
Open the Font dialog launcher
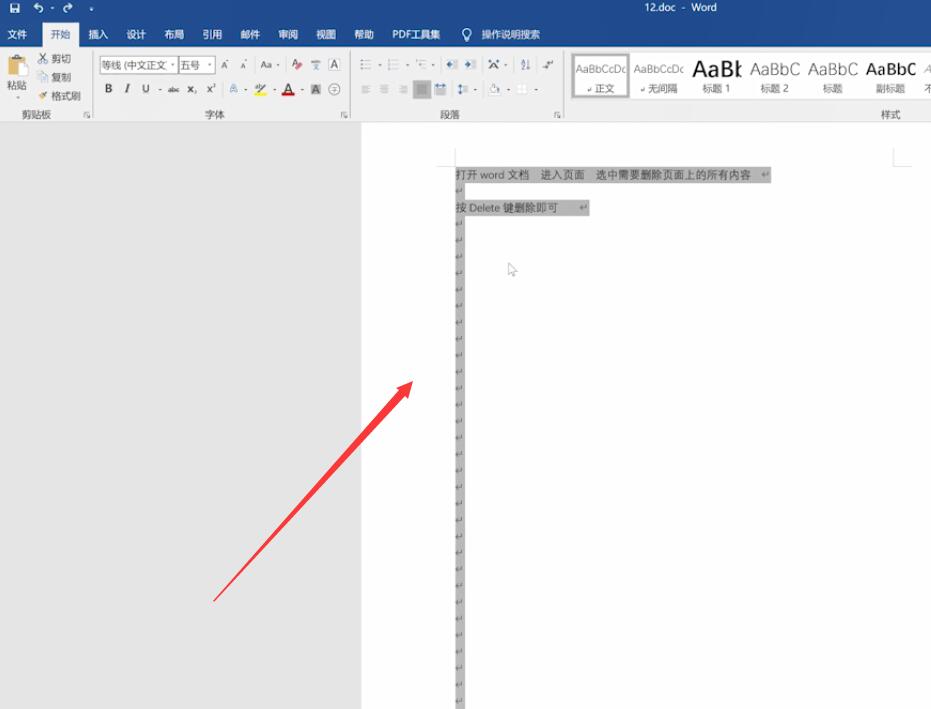344,115
